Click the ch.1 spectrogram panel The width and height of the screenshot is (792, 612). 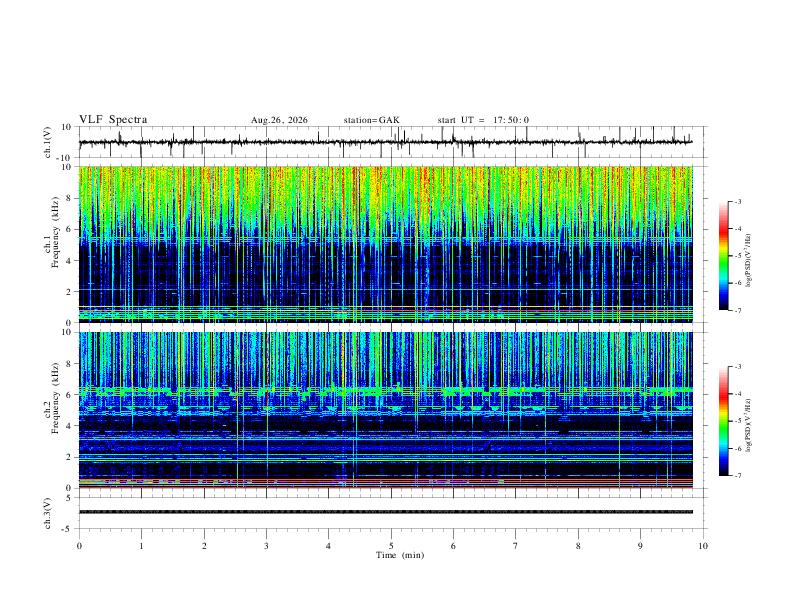(386, 244)
